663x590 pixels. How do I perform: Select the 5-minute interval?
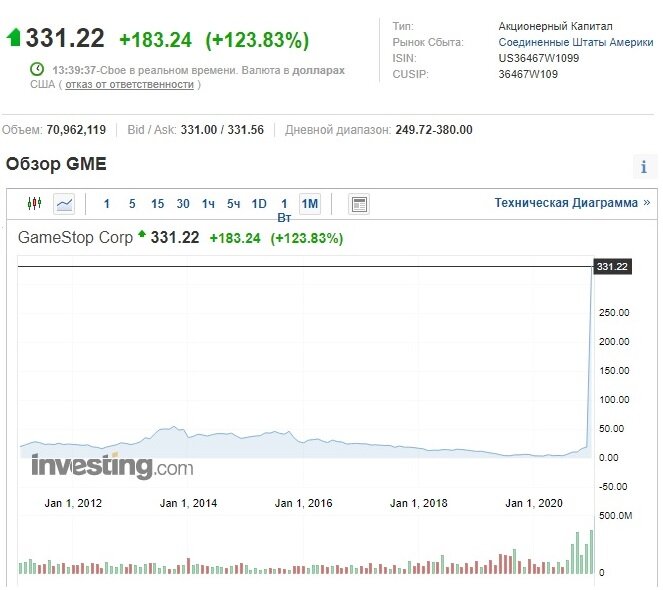click(132, 204)
